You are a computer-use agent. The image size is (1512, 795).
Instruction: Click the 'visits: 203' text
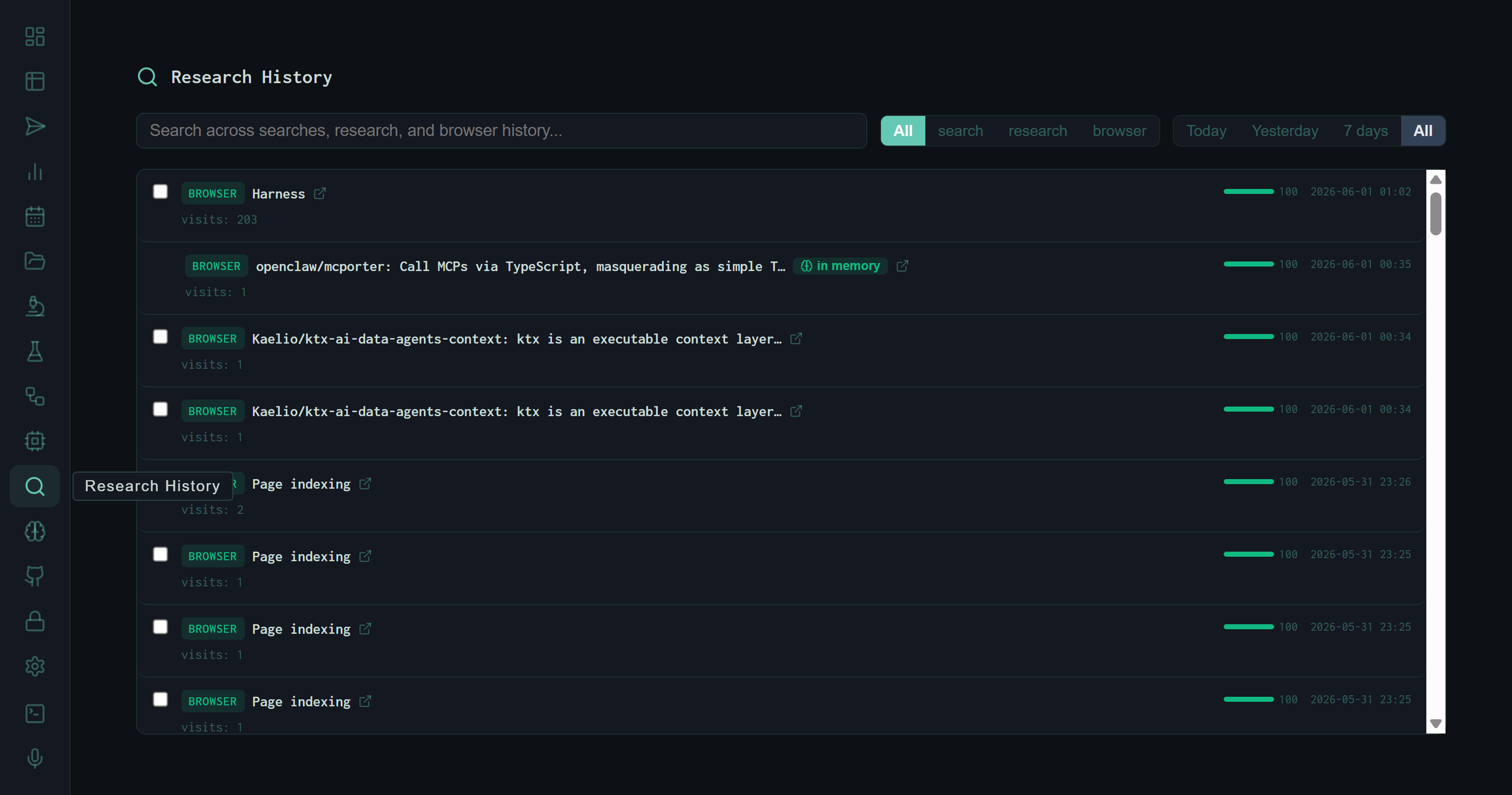pyautogui.click(x=219, y=220)
